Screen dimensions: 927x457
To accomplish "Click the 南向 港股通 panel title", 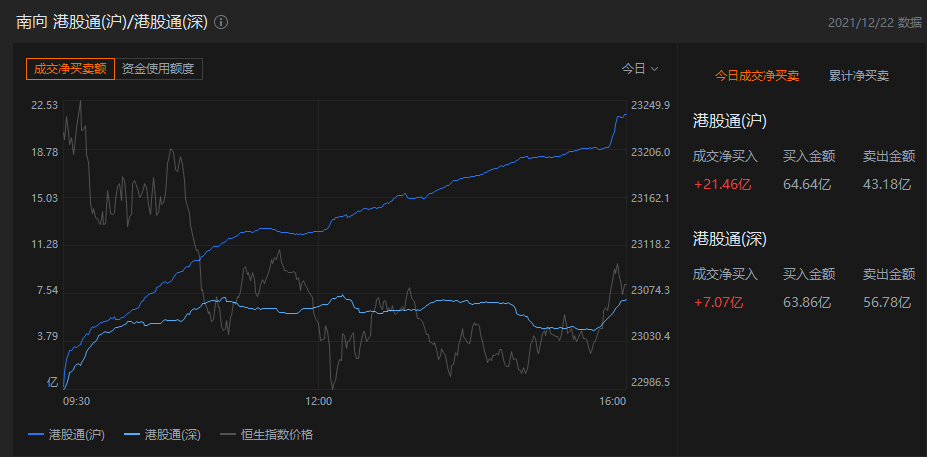I will 112,22.
